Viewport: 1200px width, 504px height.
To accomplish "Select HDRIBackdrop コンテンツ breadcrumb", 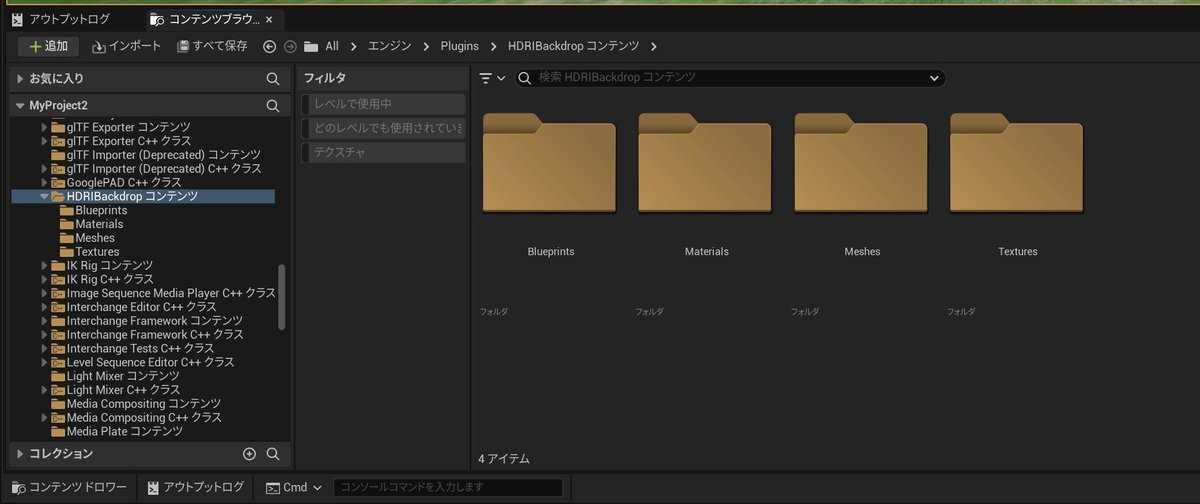I will point(573,46).
